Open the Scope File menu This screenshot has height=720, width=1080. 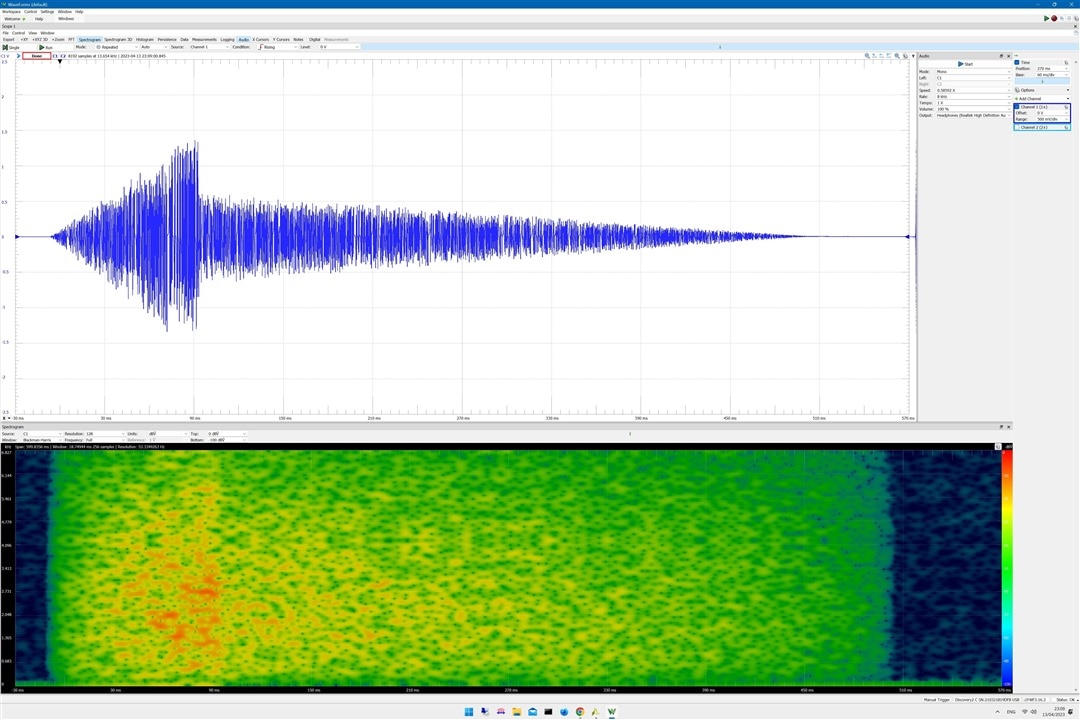[x=6, y=33]
